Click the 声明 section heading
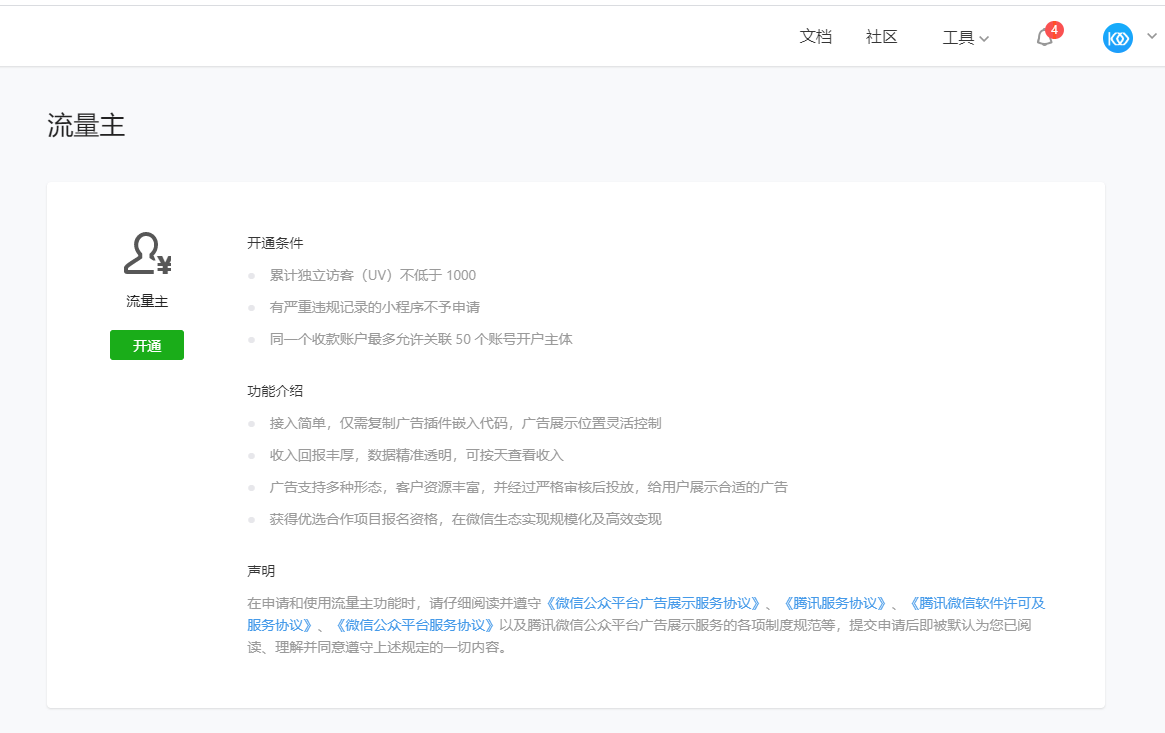This screenshot has width=1165, height=733. click(x=261, y=571)
